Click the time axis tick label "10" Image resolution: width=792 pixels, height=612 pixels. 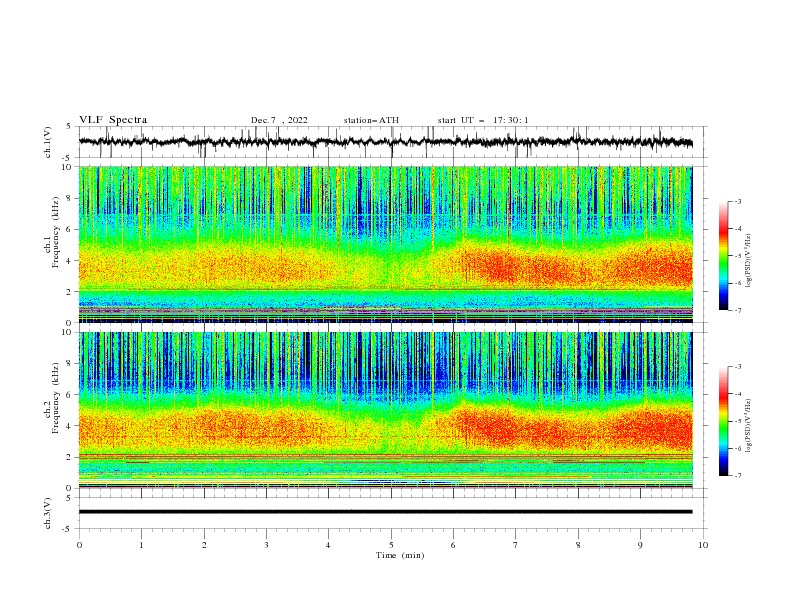tap(703, 545)
